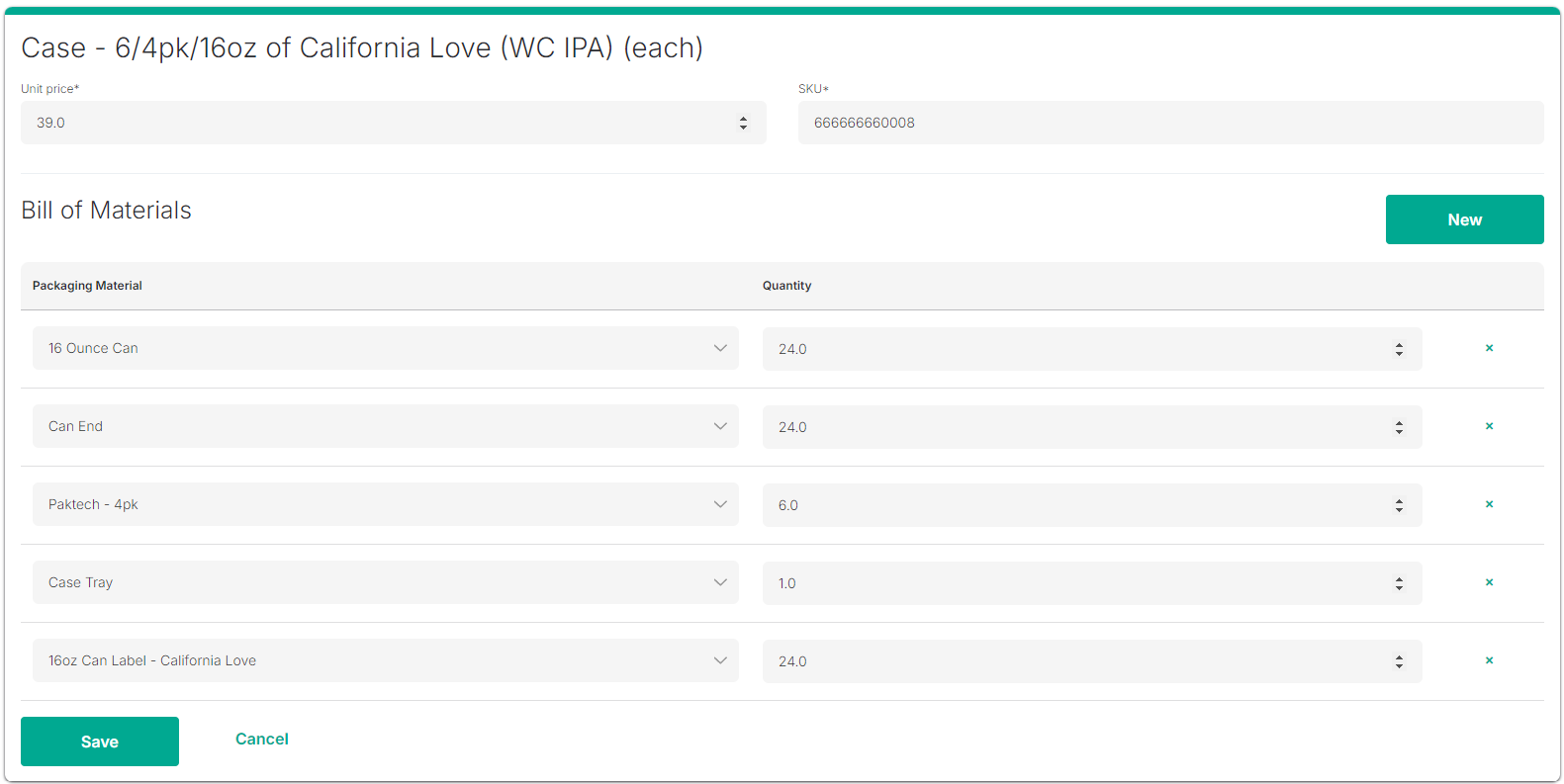Click the Case - 6/4pk/16oz page title
Screen dimensions: 1564x784
(362, 47)
